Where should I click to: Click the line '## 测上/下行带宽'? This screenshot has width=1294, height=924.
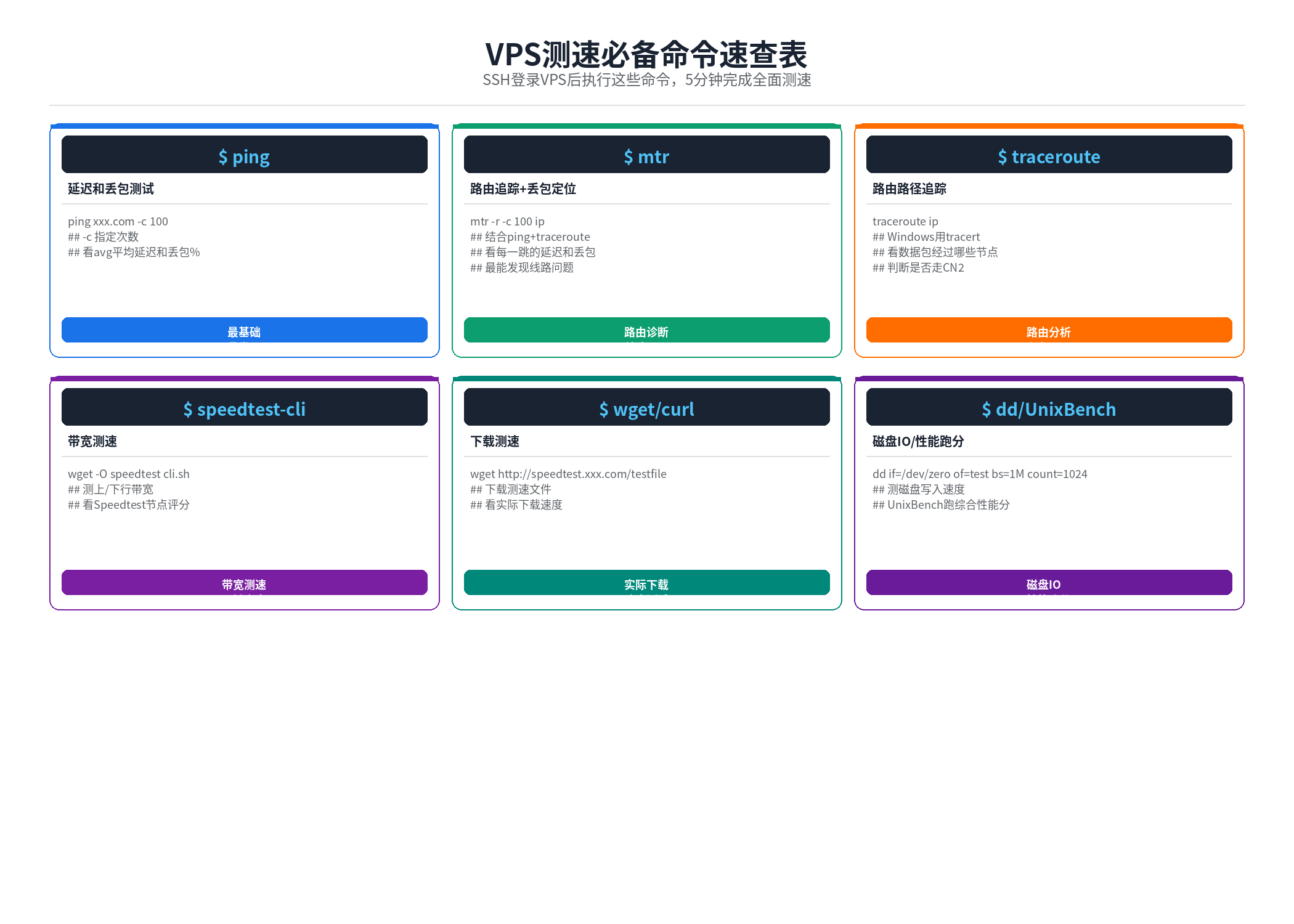tap(110, 490)
